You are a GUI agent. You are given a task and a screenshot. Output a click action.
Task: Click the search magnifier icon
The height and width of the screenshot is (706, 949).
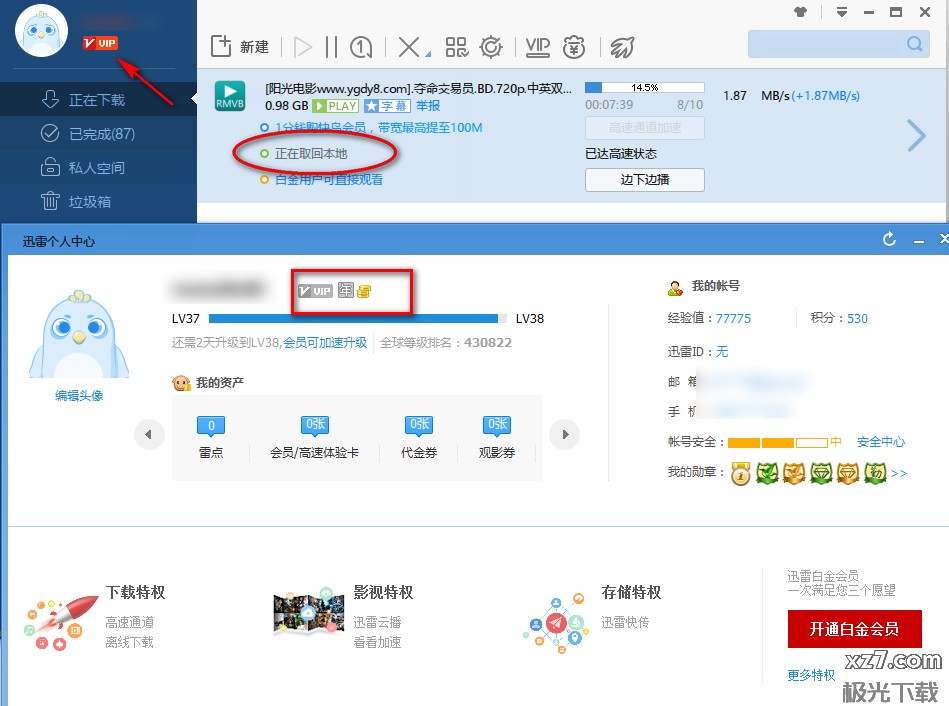(915, 44)
